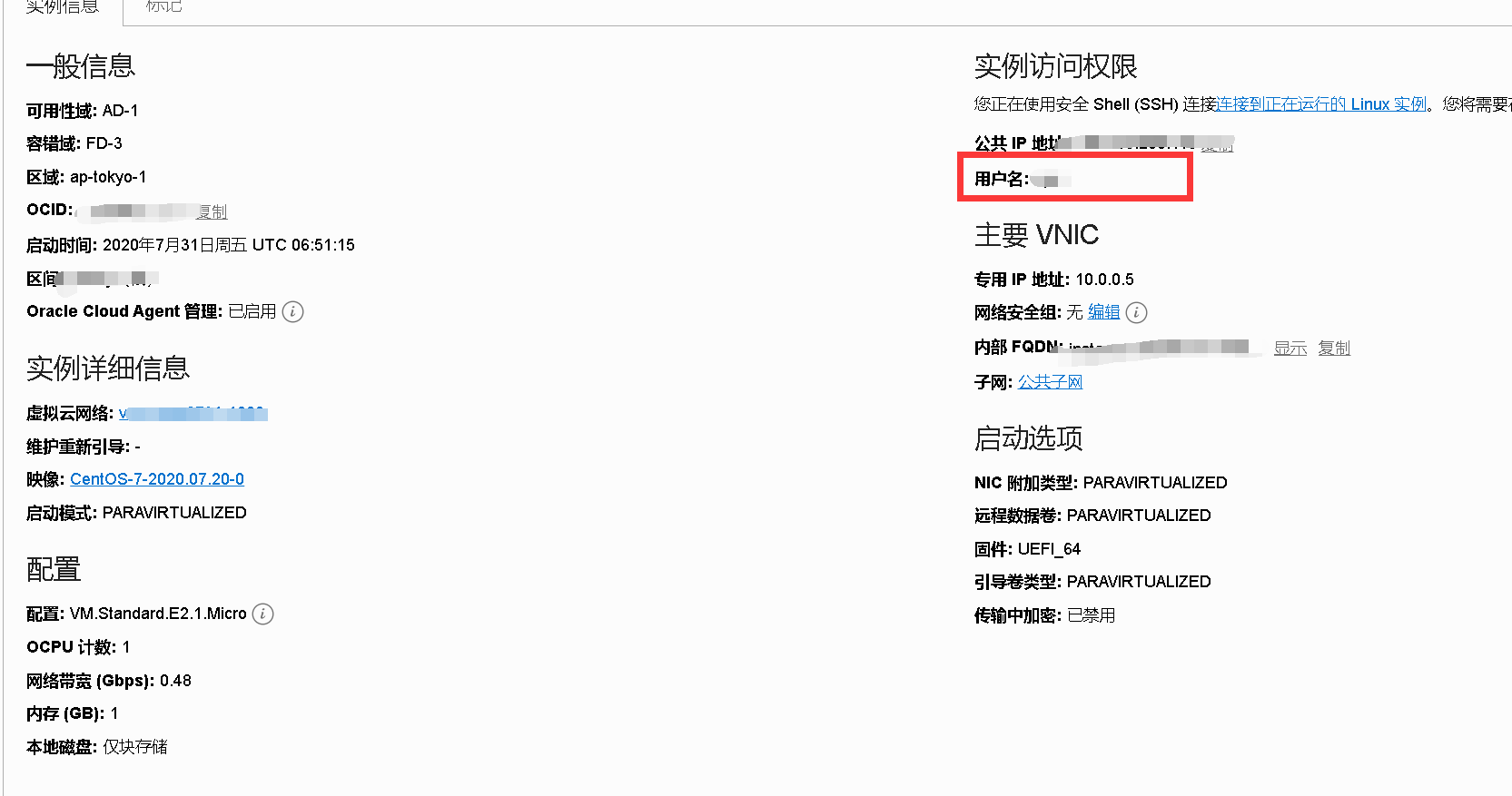The height and width of the screenshot is (796, 1512).
Task: Click the 区域 value ap-tokyo-1
Action: click(108, 177)
